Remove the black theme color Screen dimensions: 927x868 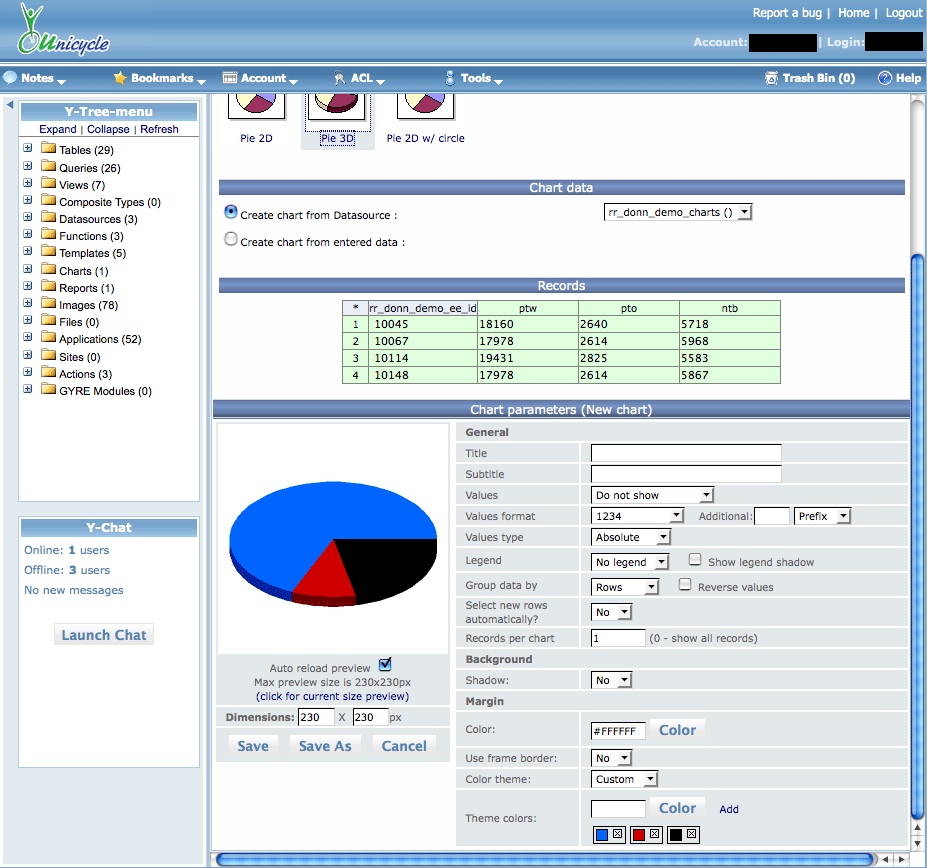pyautogui.click(x=691, y=835)
